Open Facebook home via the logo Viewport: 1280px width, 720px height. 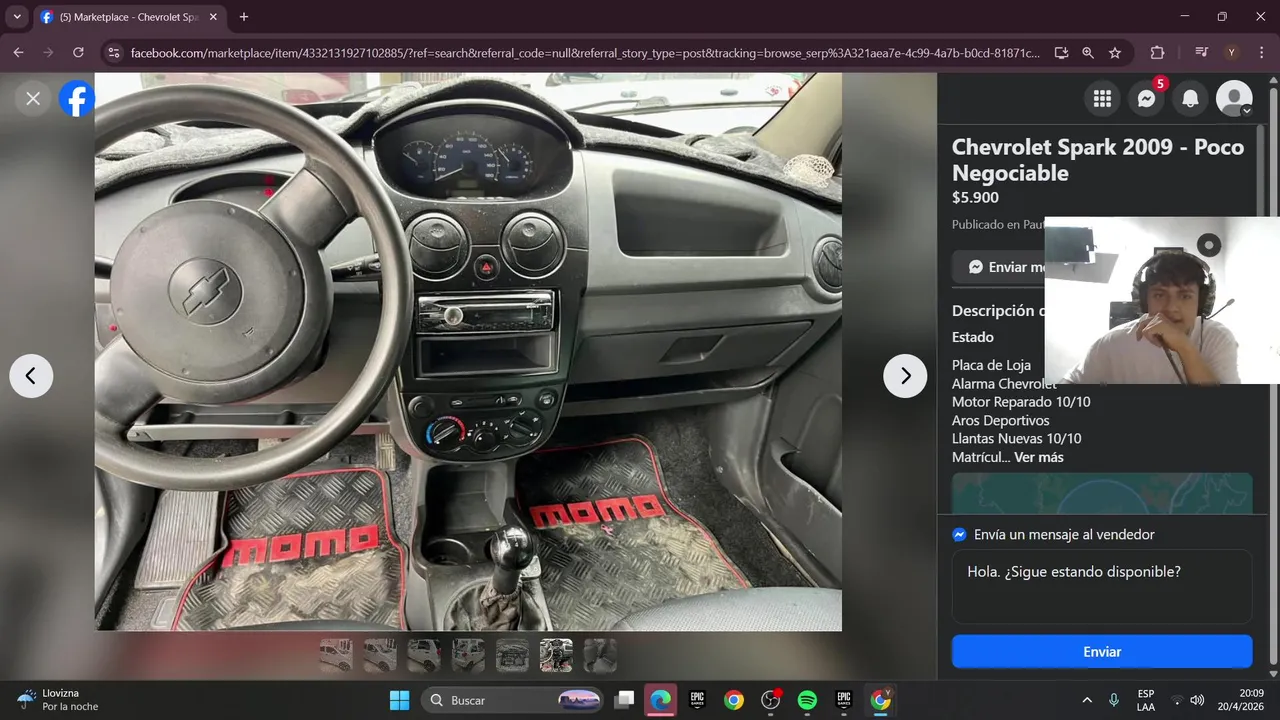click(x=77, y=98)
